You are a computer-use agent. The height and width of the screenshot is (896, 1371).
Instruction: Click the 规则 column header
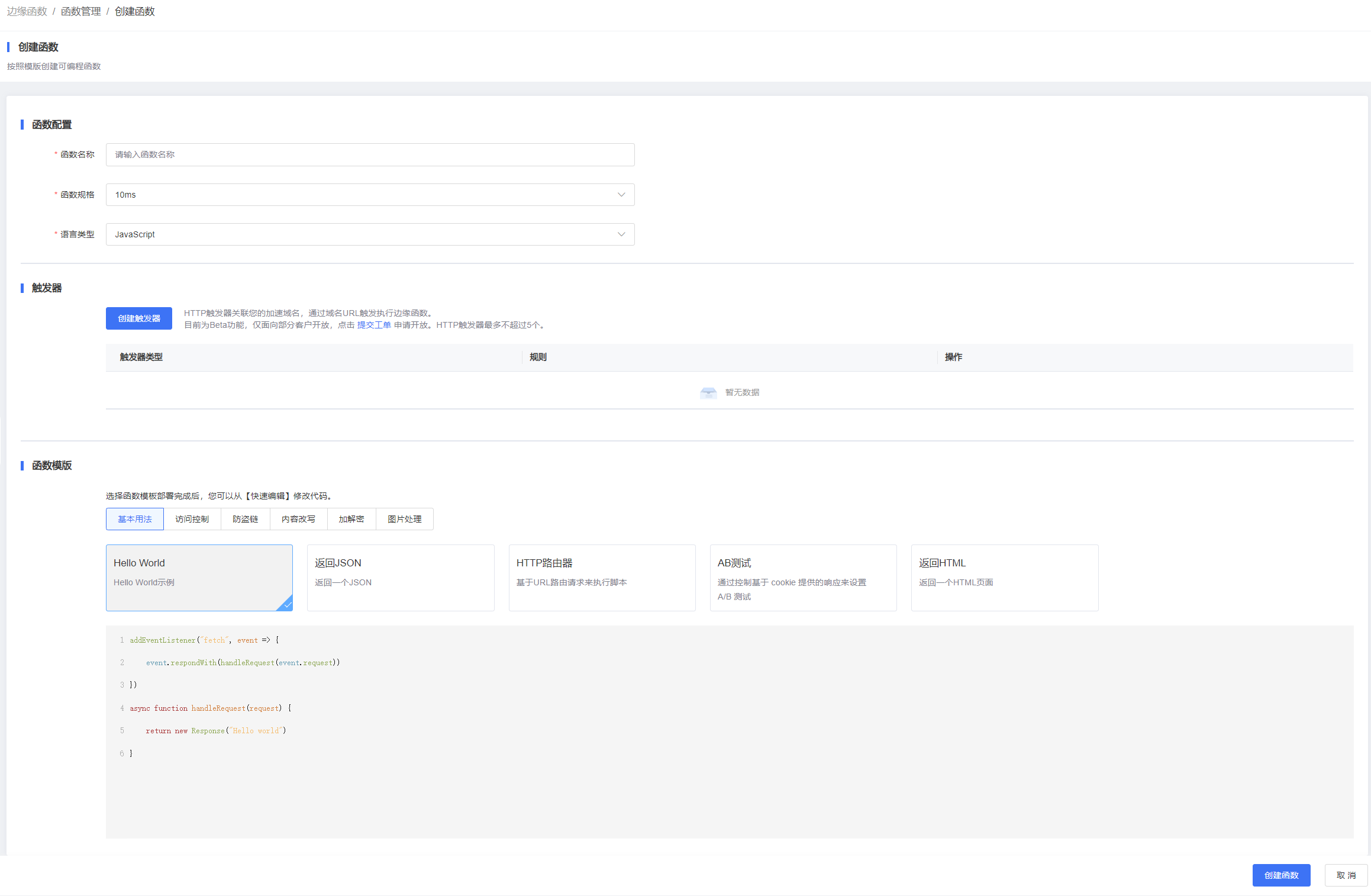[538, 357]
